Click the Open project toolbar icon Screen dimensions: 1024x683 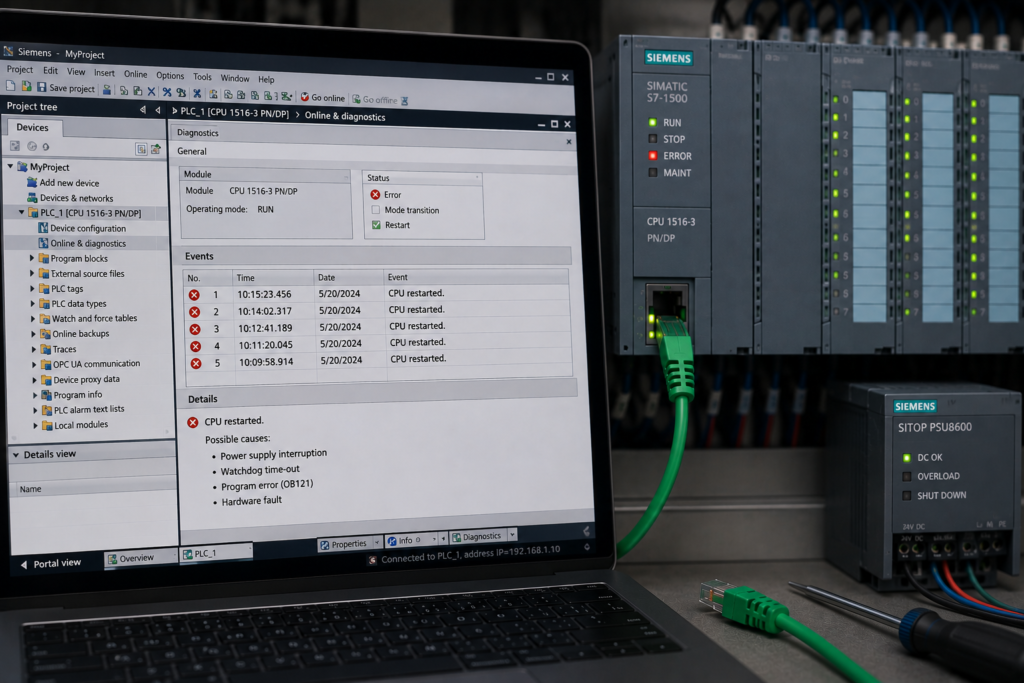26,86
